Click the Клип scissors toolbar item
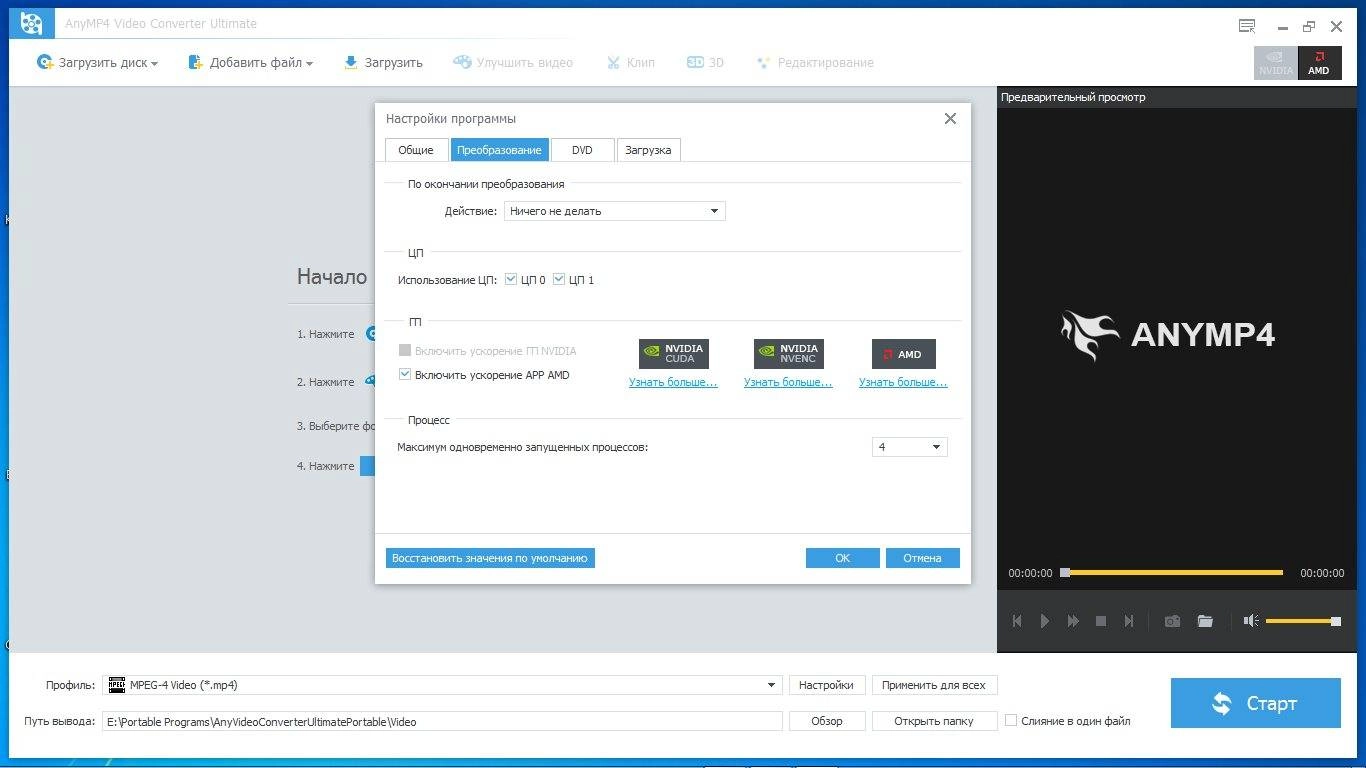The height and width of the screenshot is (768, 1366). [630, 63]
